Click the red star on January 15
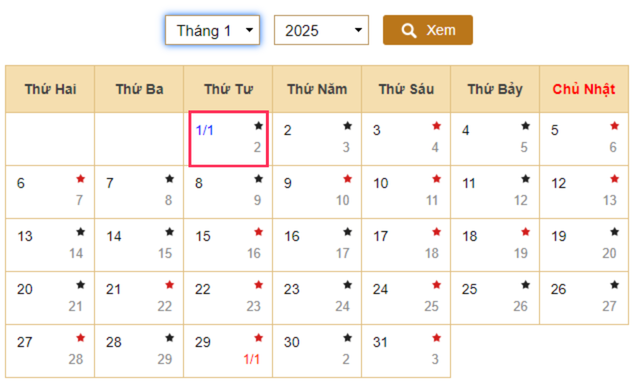Image resolution: width=636 pixels, height=386 pixels. point(258,232)
